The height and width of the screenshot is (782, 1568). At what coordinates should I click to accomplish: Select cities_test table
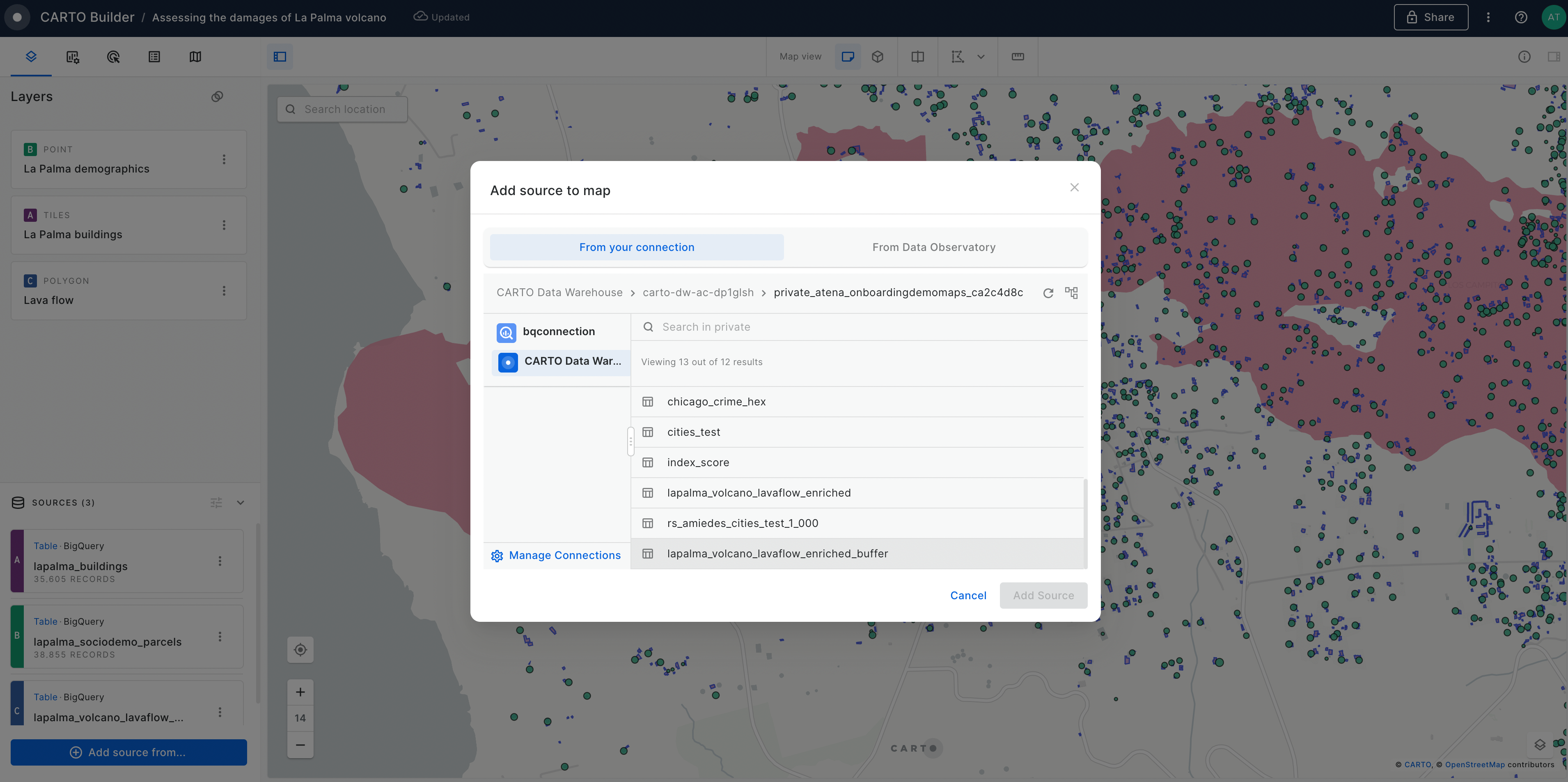click(857, 432)
